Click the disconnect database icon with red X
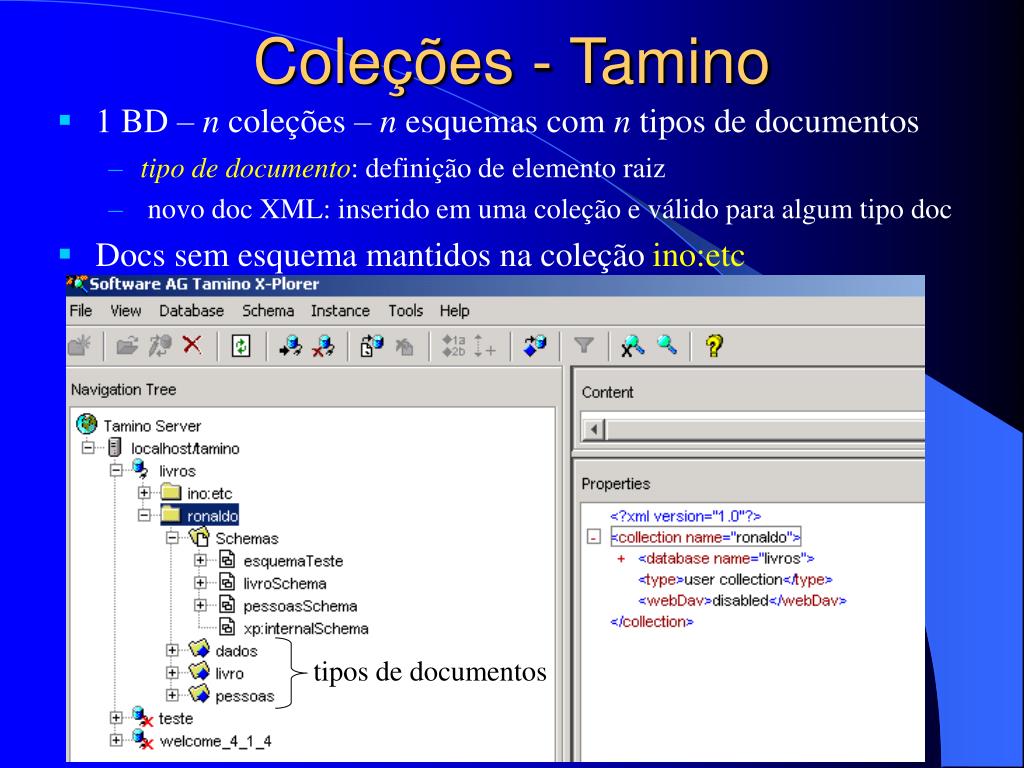 323,345
